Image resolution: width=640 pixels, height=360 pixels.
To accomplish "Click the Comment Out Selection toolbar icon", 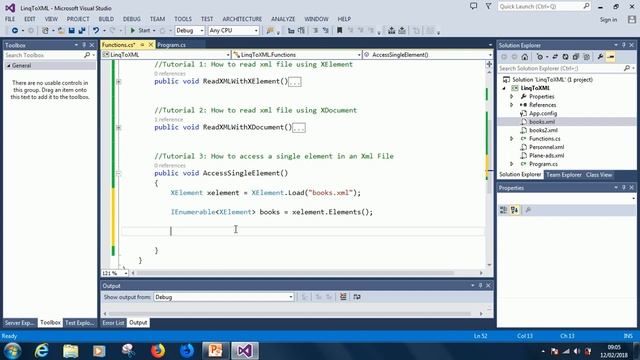I will pos(316,31).
